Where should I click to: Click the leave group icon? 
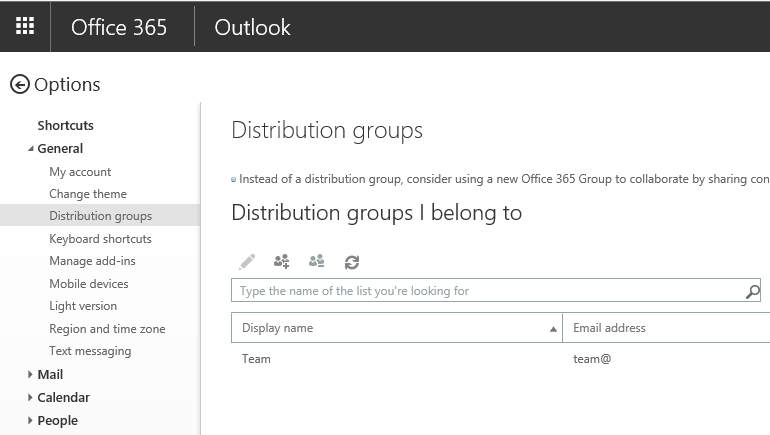coord(317,262)
